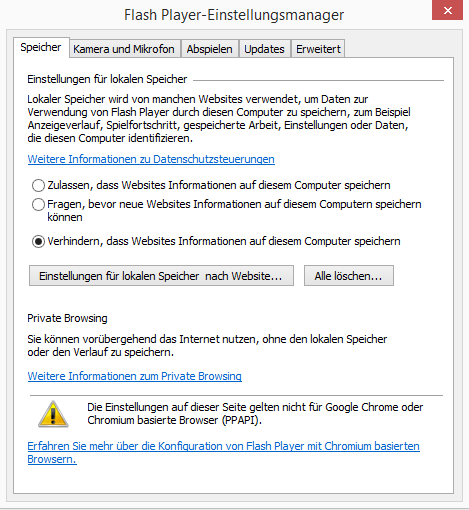
Task: Click the Private Browsing section heading
Action: (67, 318)
